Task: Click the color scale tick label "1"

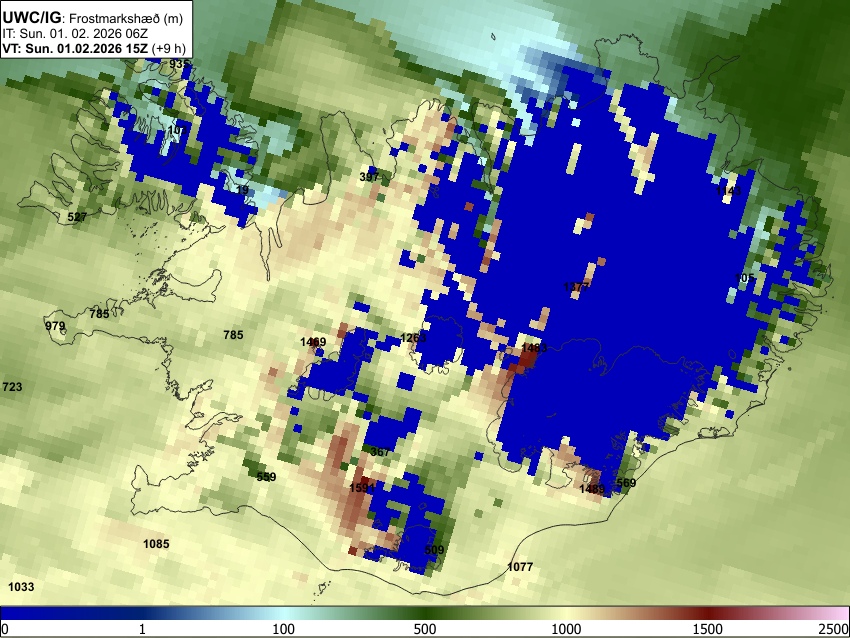Action: coord(142,629)
